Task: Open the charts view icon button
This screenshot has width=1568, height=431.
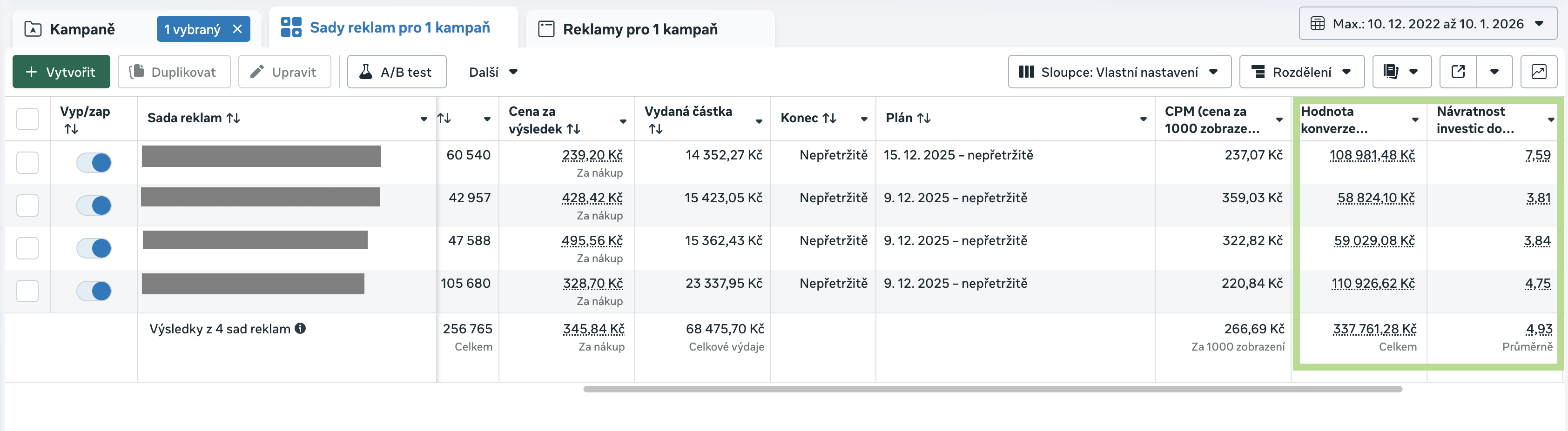Action: [x=1538, y=72]
